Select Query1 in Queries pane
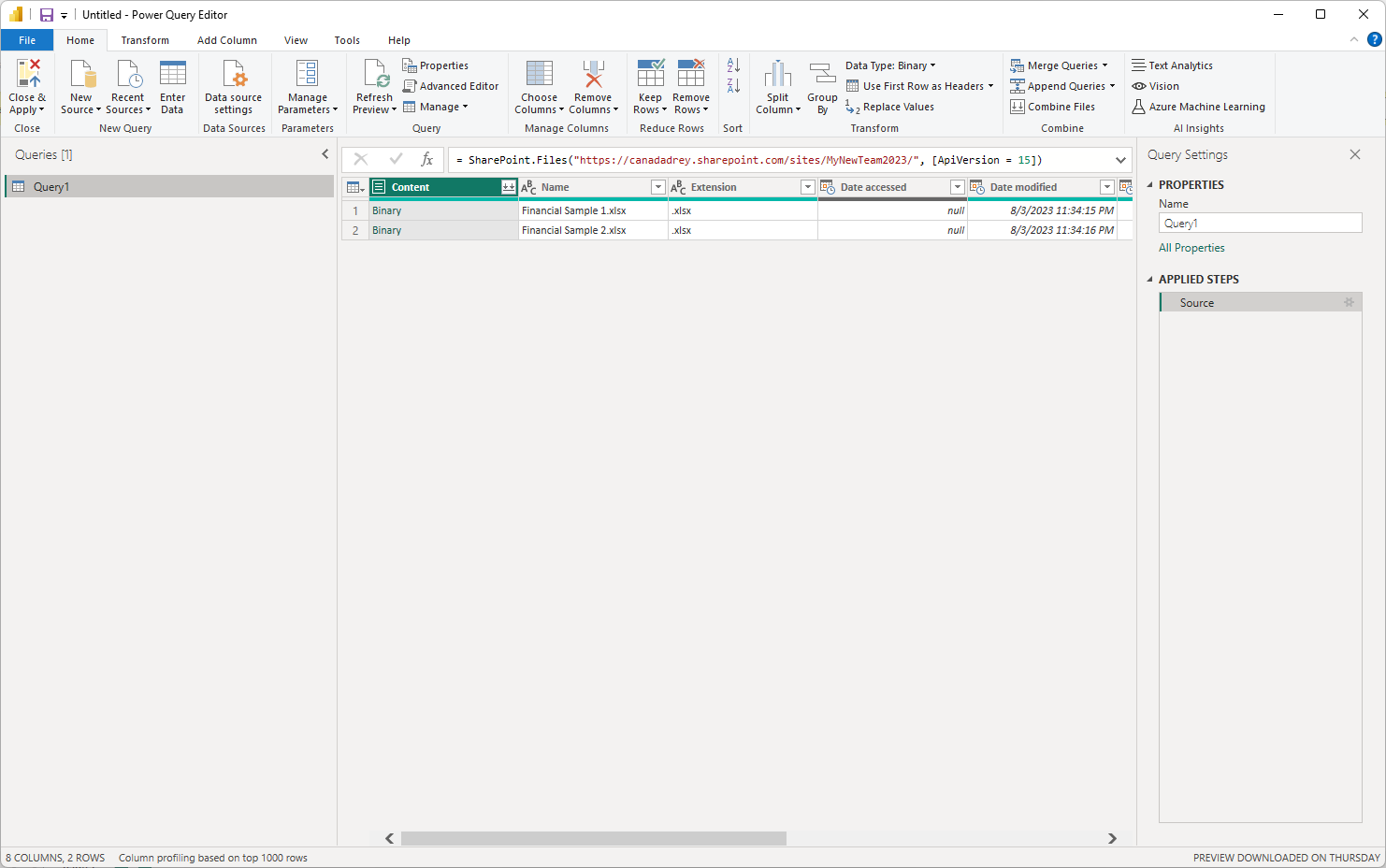This screenshot has height=868, width=1386. (169, 186)
